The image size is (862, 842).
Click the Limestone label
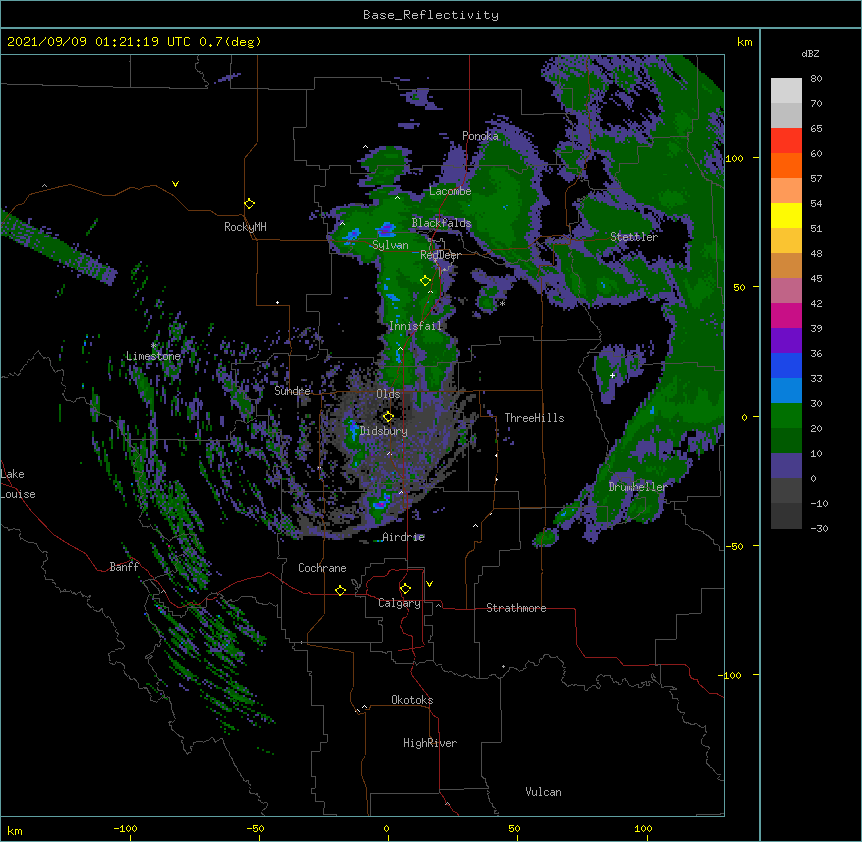click(x=153, y=356)
